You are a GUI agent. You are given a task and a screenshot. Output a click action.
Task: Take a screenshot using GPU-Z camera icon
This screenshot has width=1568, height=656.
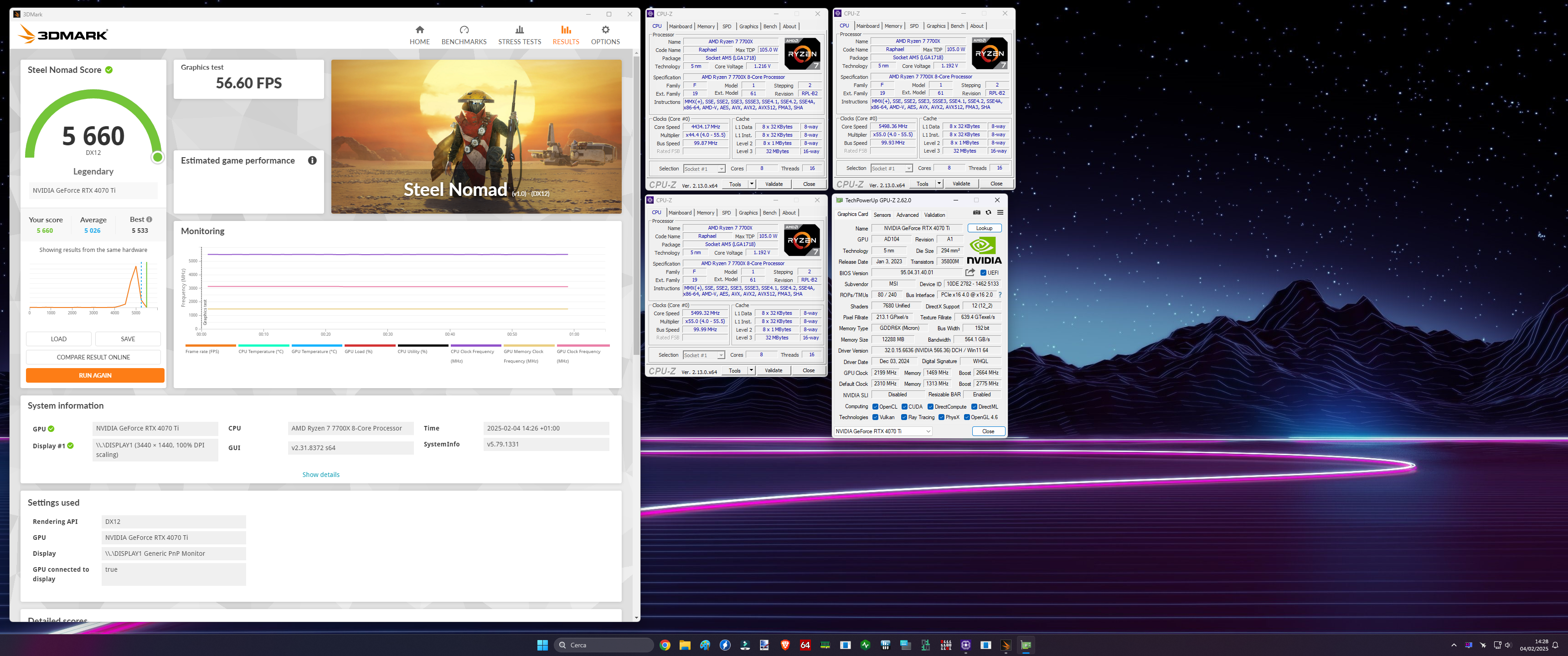tap(976, 212)
